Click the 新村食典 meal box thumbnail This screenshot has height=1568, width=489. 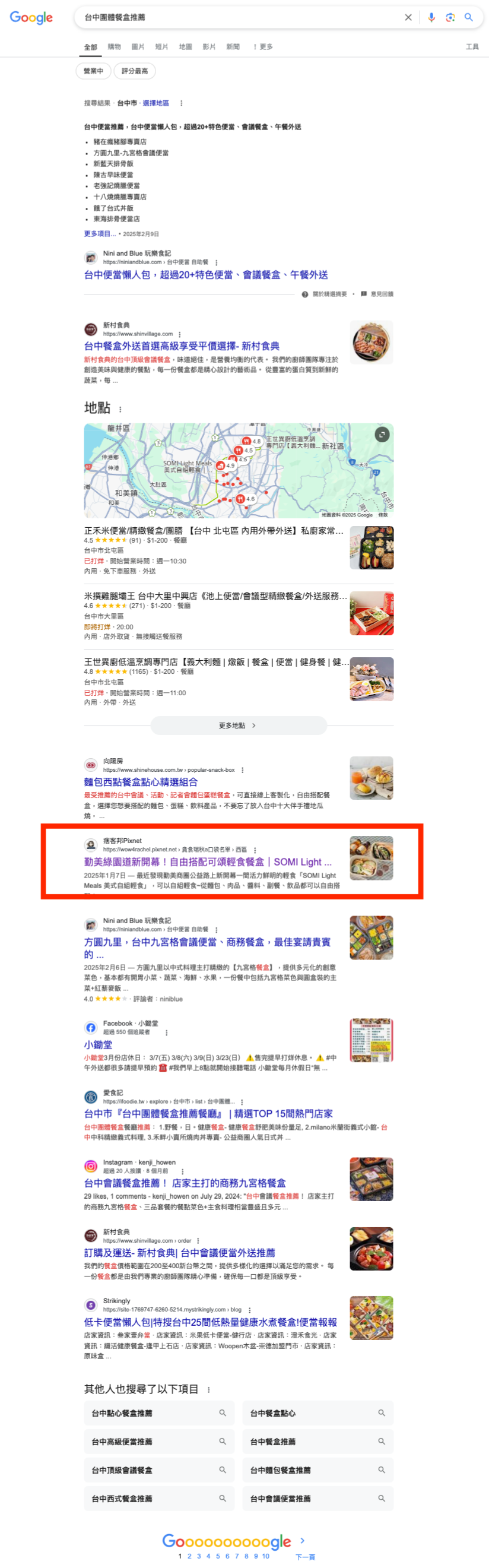[371, 342]
